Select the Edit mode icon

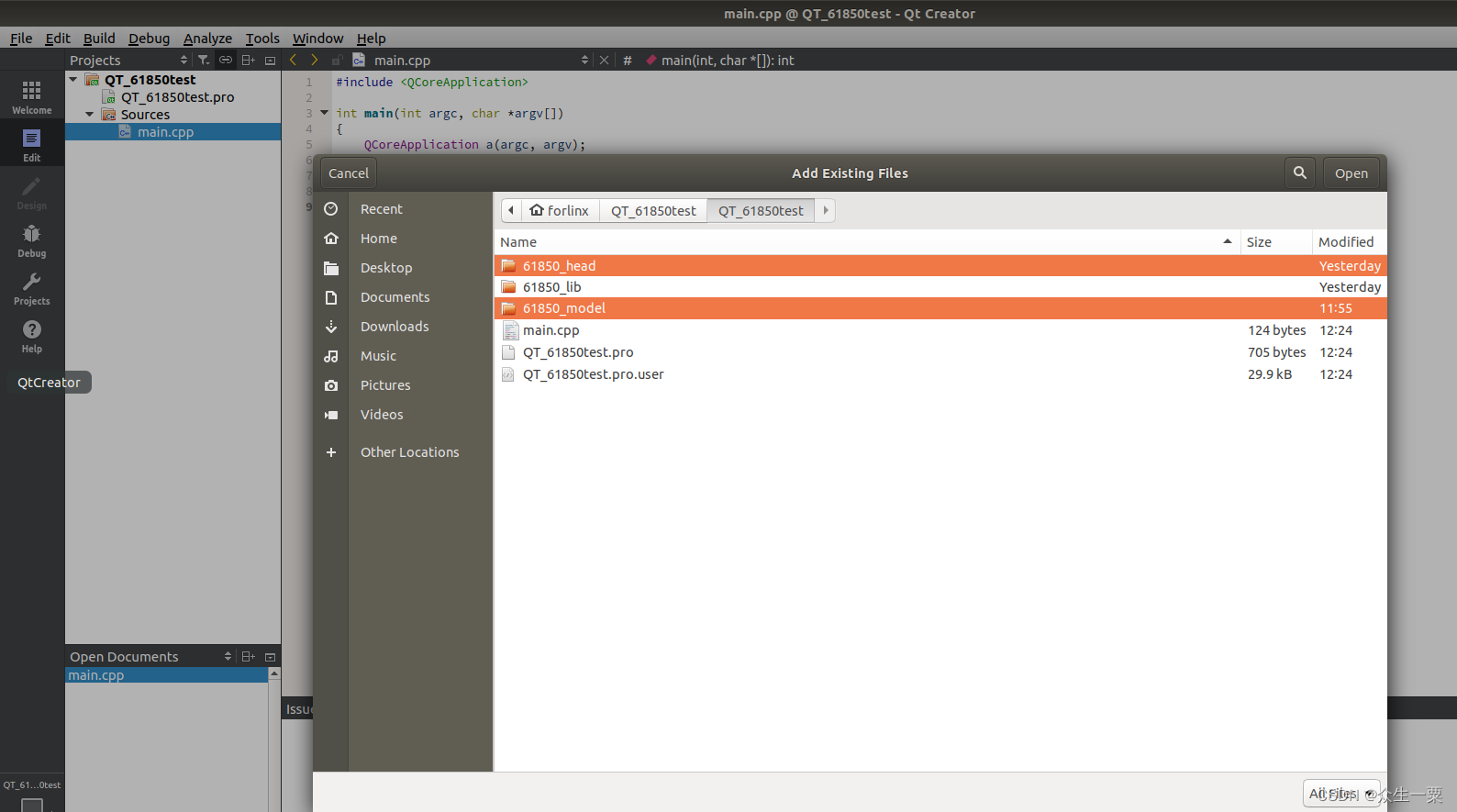click(31, 144)
